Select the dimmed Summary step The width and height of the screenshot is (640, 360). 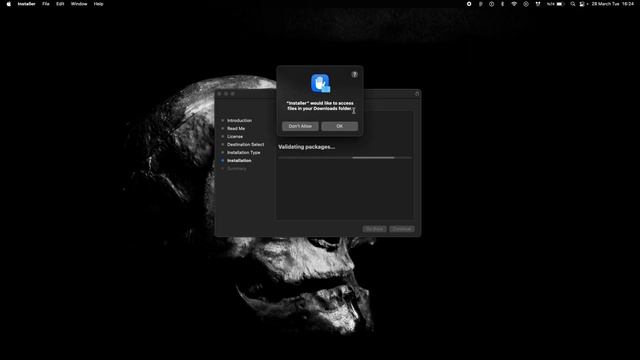pos(236,169)
